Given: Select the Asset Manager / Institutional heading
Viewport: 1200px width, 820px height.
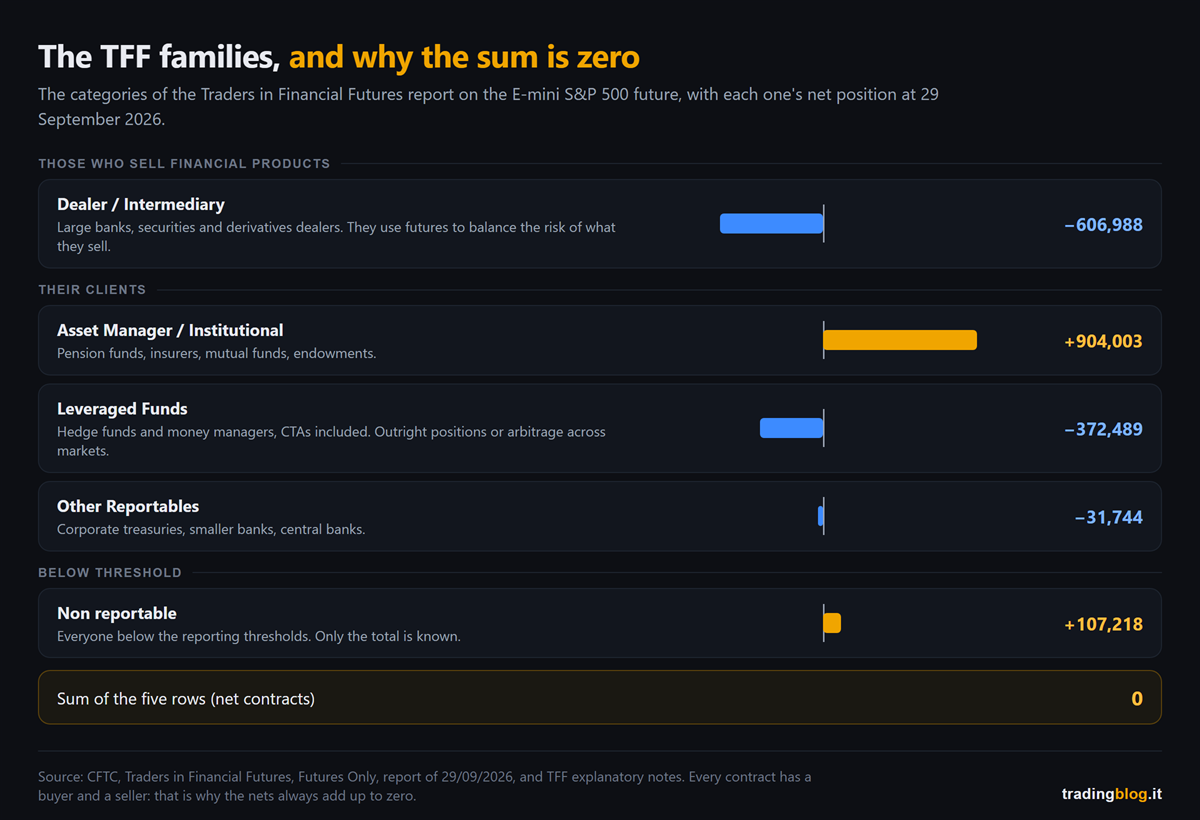Looking at the screenshot, I should click(170, 330).
